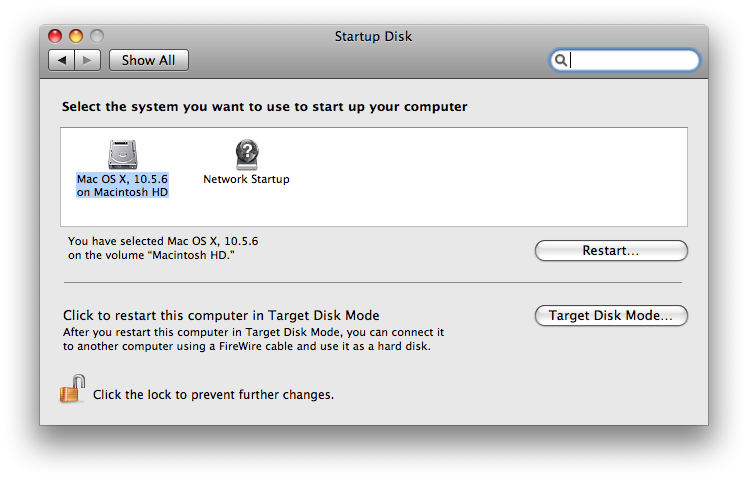The height and width of the screenshot is (480, 748).
Task: Click the magnifying glass search icon
Action: click(x=562, y=60)
